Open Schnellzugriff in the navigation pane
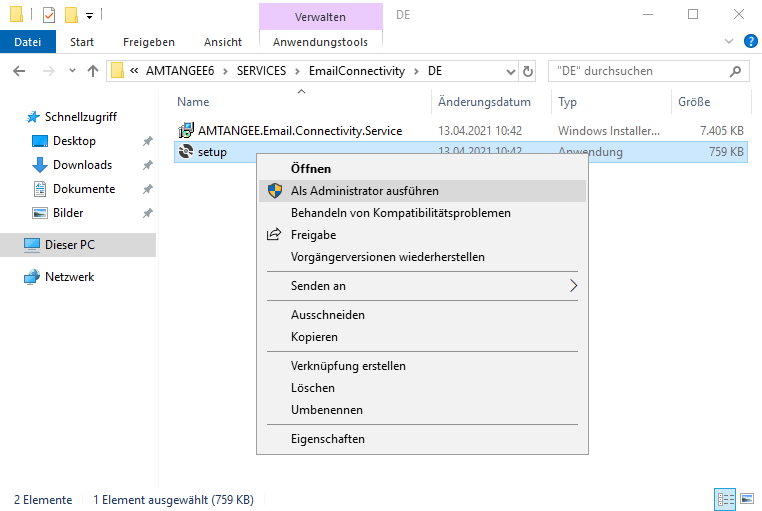This screenshot has width=762, height=511. (81, 117)
